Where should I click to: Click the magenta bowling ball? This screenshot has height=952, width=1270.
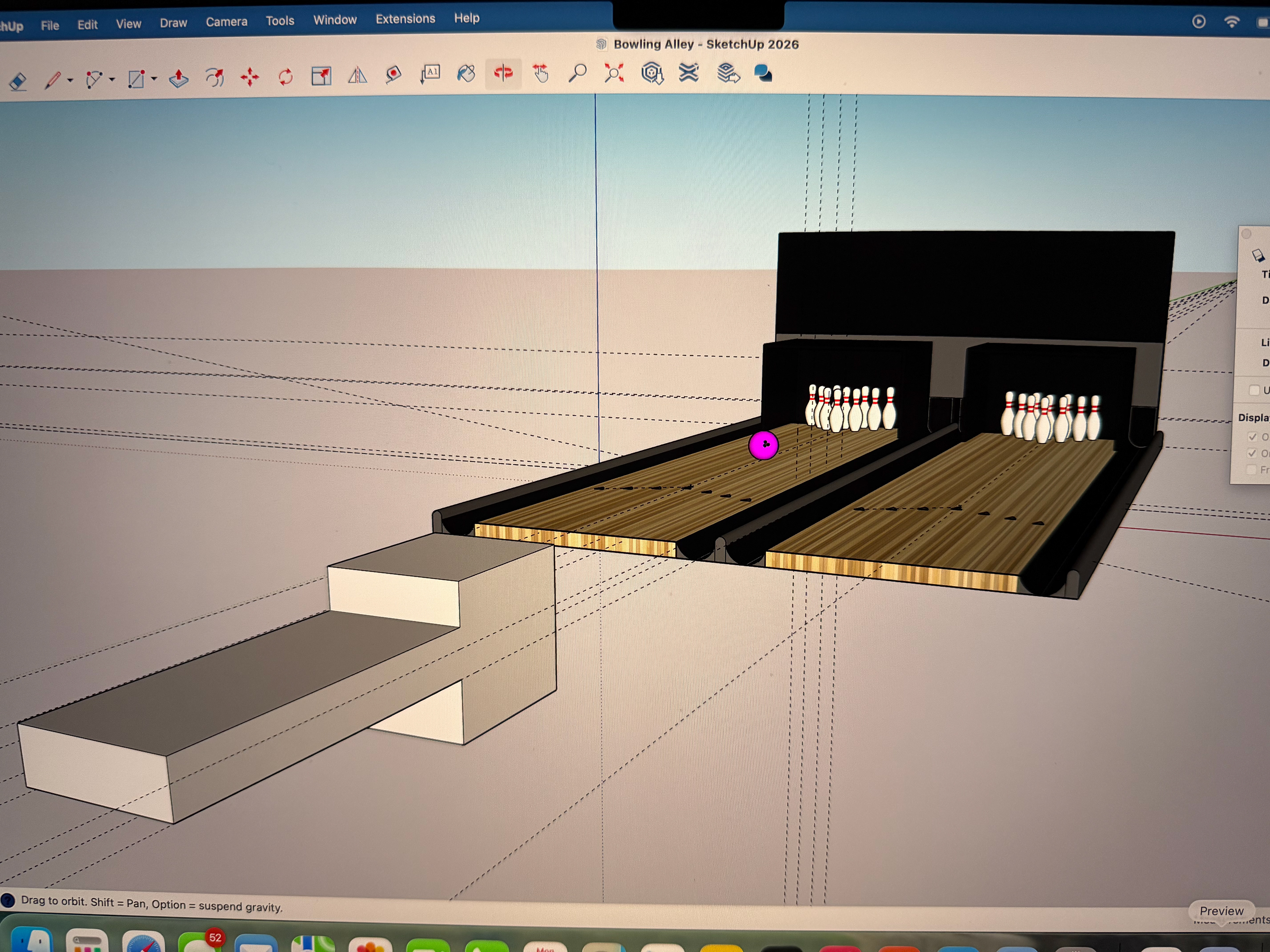pos(763,445)
